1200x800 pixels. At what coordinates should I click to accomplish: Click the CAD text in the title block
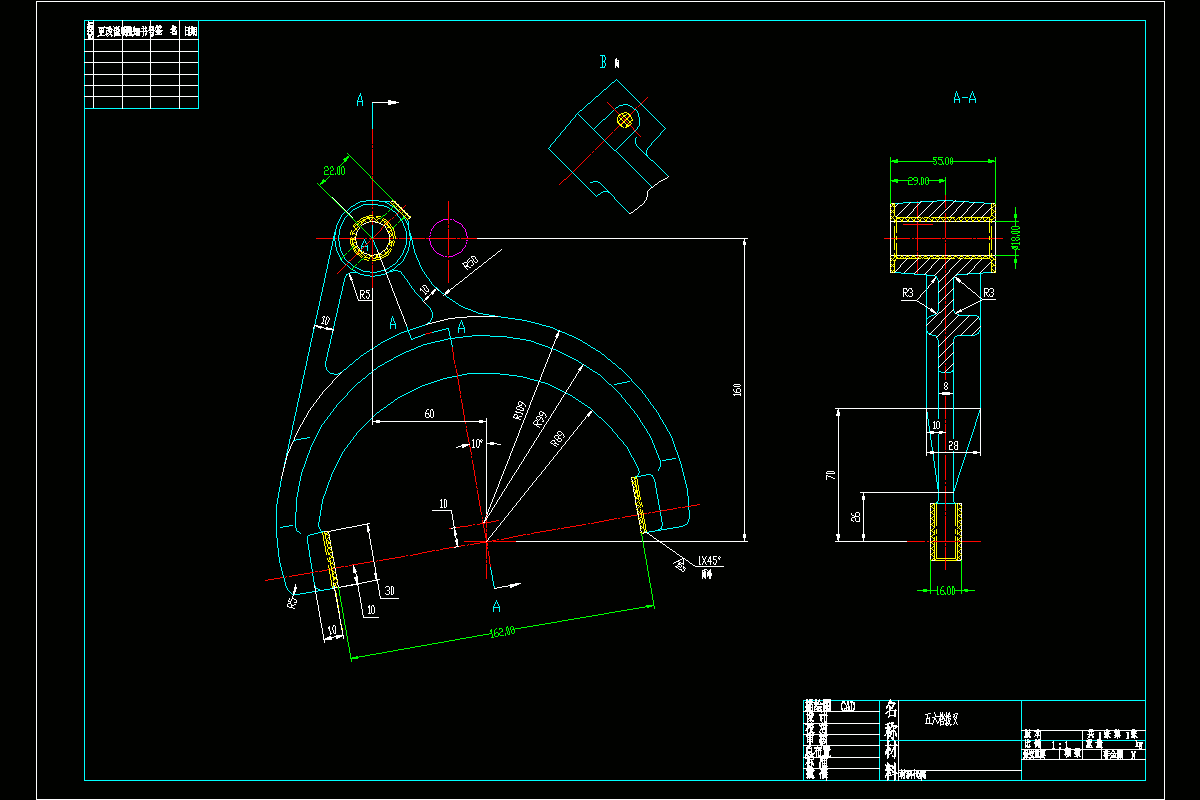(x=847, y=706)
